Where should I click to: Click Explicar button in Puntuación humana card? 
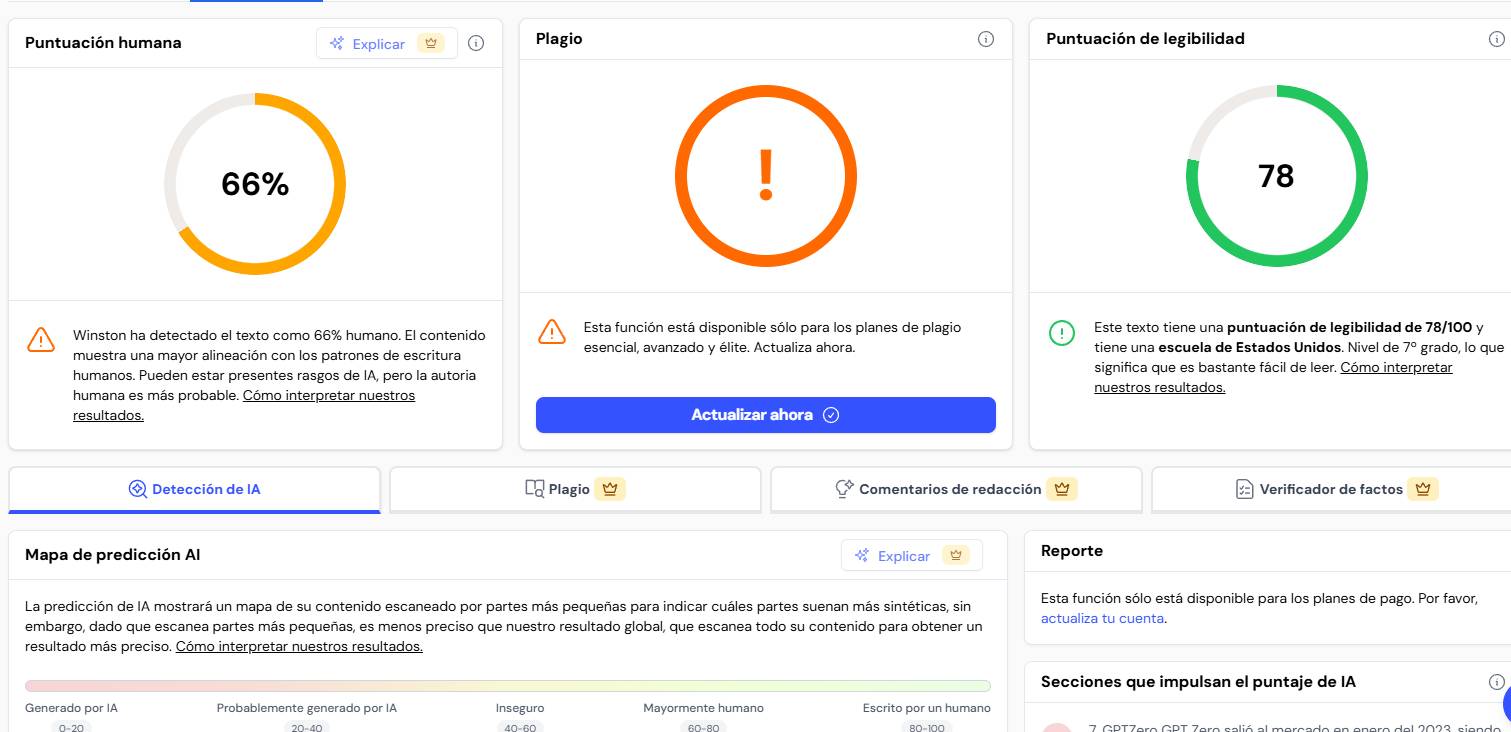click(x=387, y=43)
